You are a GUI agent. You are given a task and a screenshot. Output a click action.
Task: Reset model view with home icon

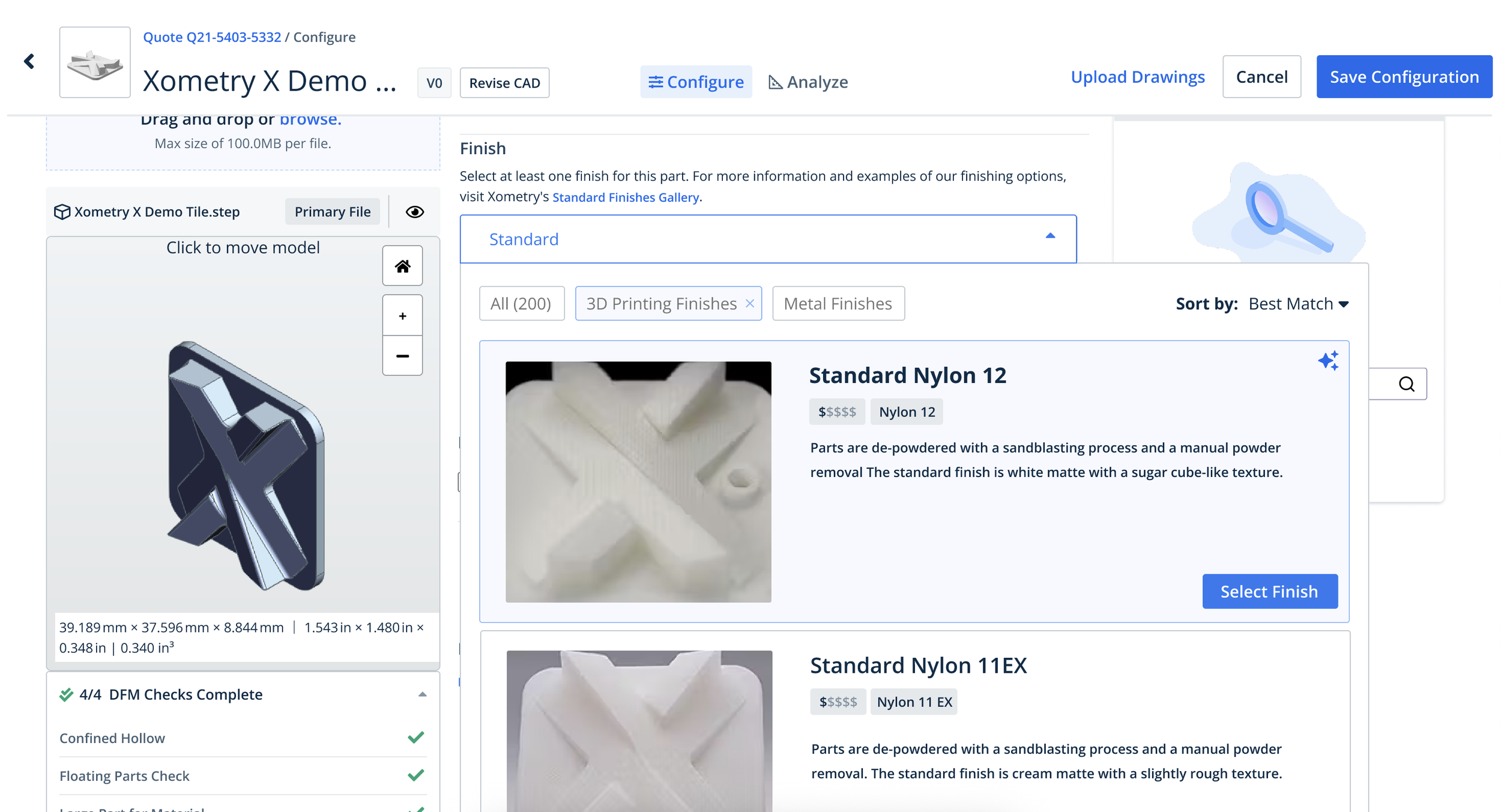402,266
